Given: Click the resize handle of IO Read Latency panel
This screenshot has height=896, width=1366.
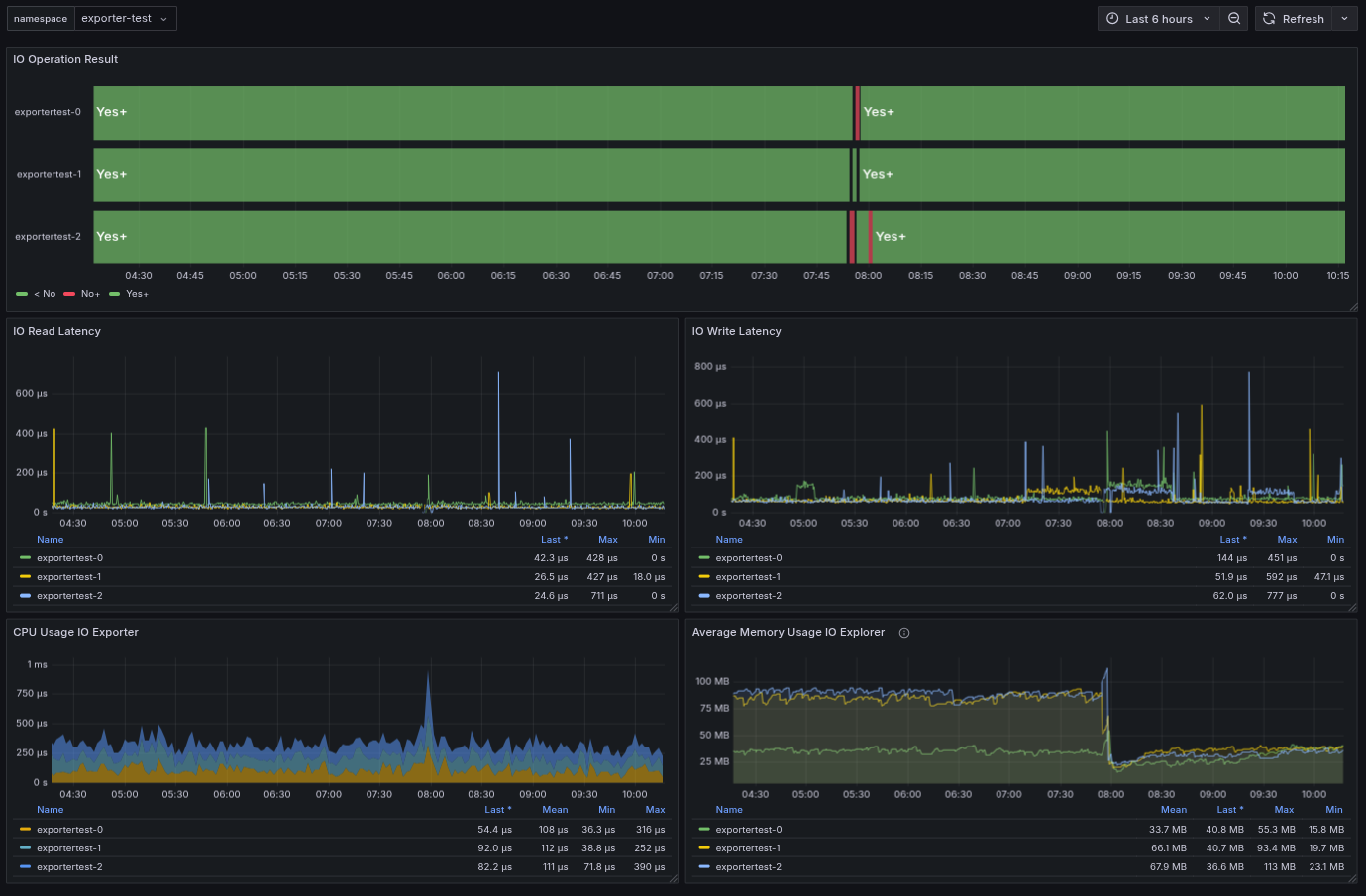Looking at the screenshot, I should (x=674, y=608).
